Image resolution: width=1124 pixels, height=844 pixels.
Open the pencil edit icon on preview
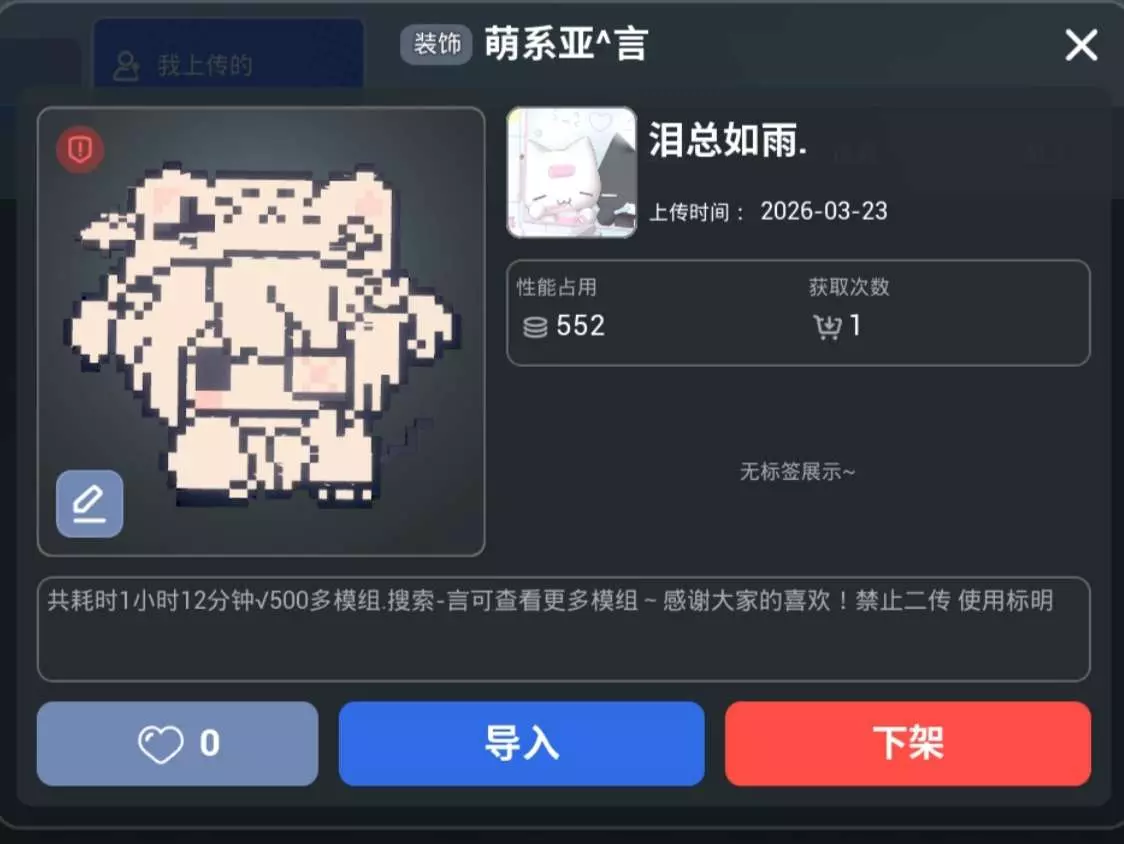coord(90,503)
